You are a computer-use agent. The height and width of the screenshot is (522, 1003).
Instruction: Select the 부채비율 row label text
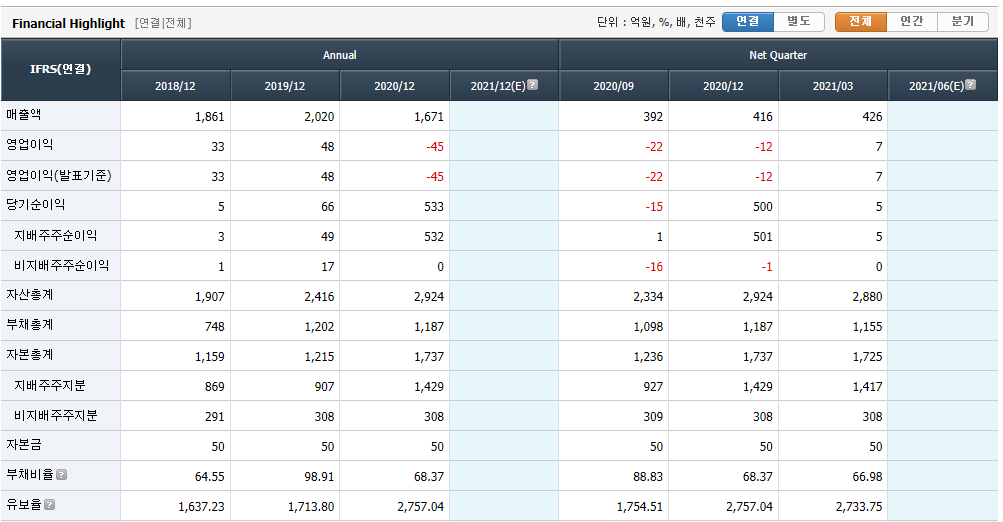click(x=29, y=475)
